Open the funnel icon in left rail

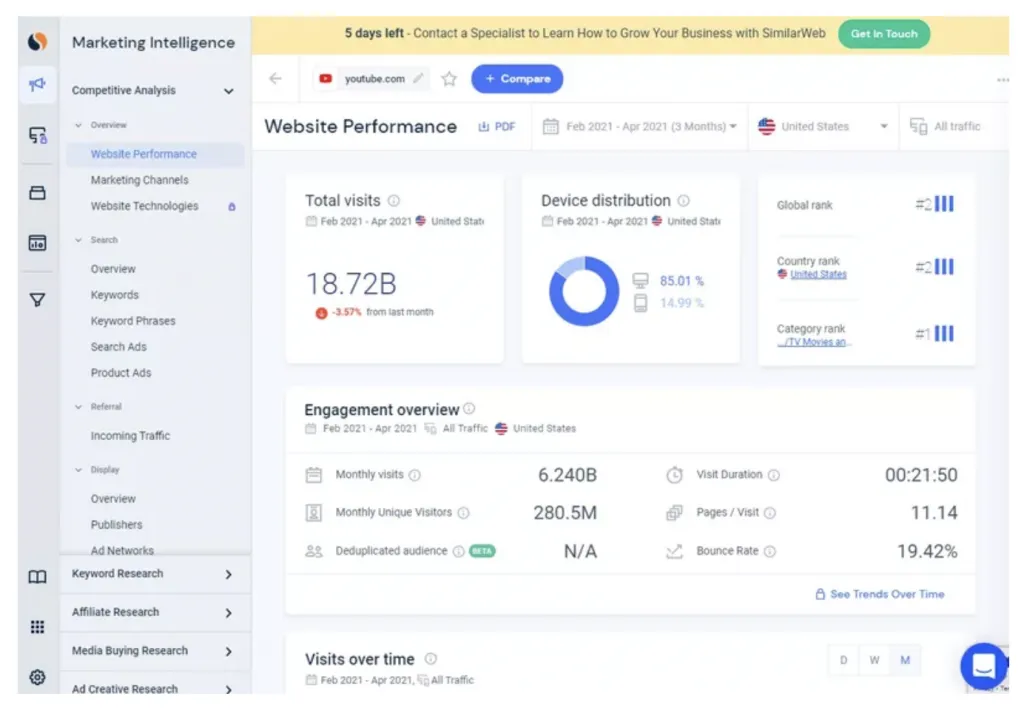pyautogui.click(x=37, y=299)
